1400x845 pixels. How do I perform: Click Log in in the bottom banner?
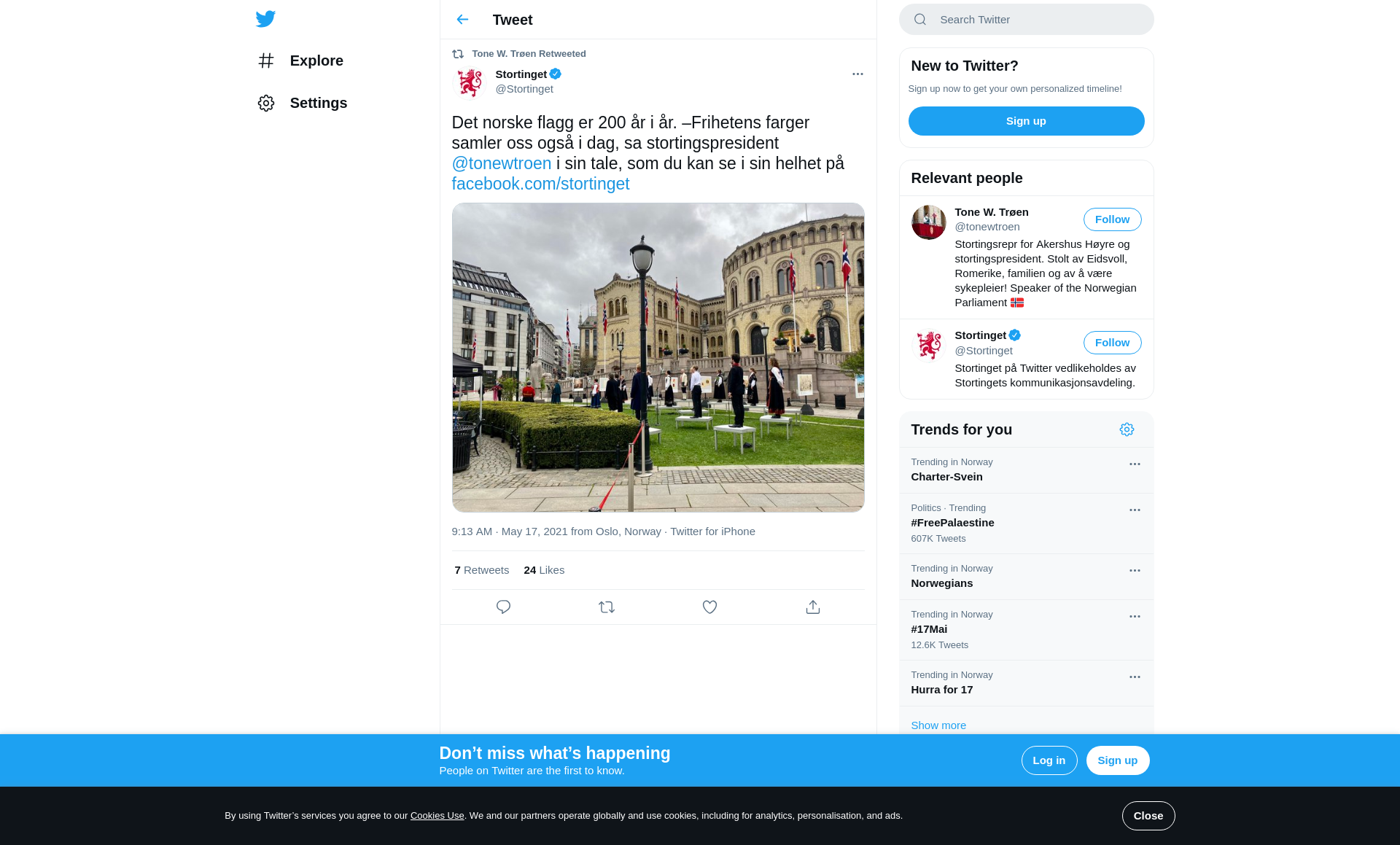pyautogui.click(x=1049, y=760)
